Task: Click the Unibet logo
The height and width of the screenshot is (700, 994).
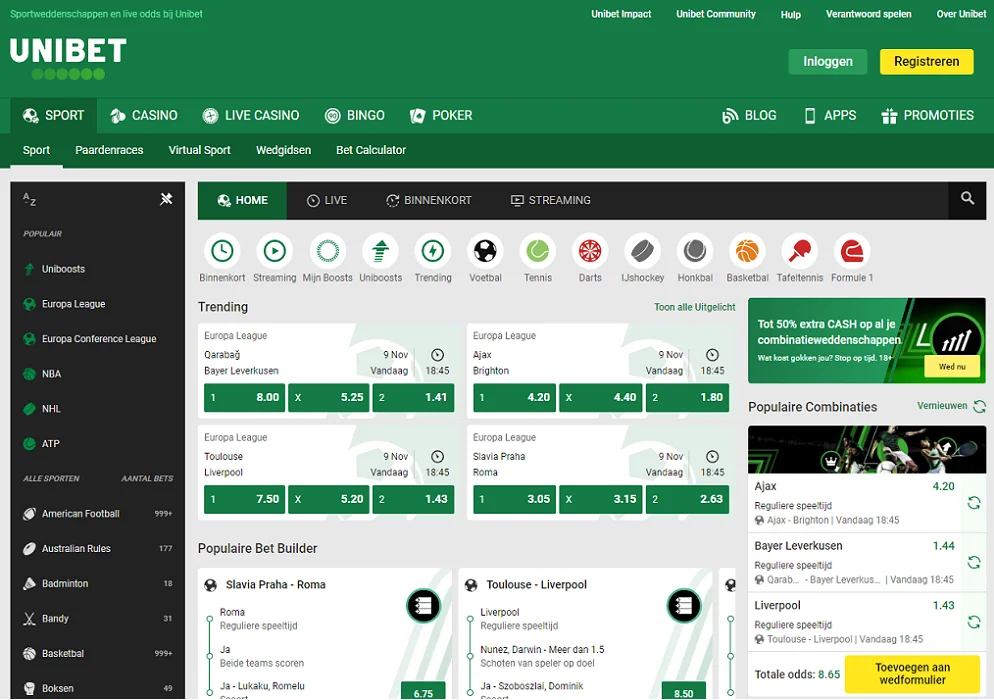Action: 68,58
